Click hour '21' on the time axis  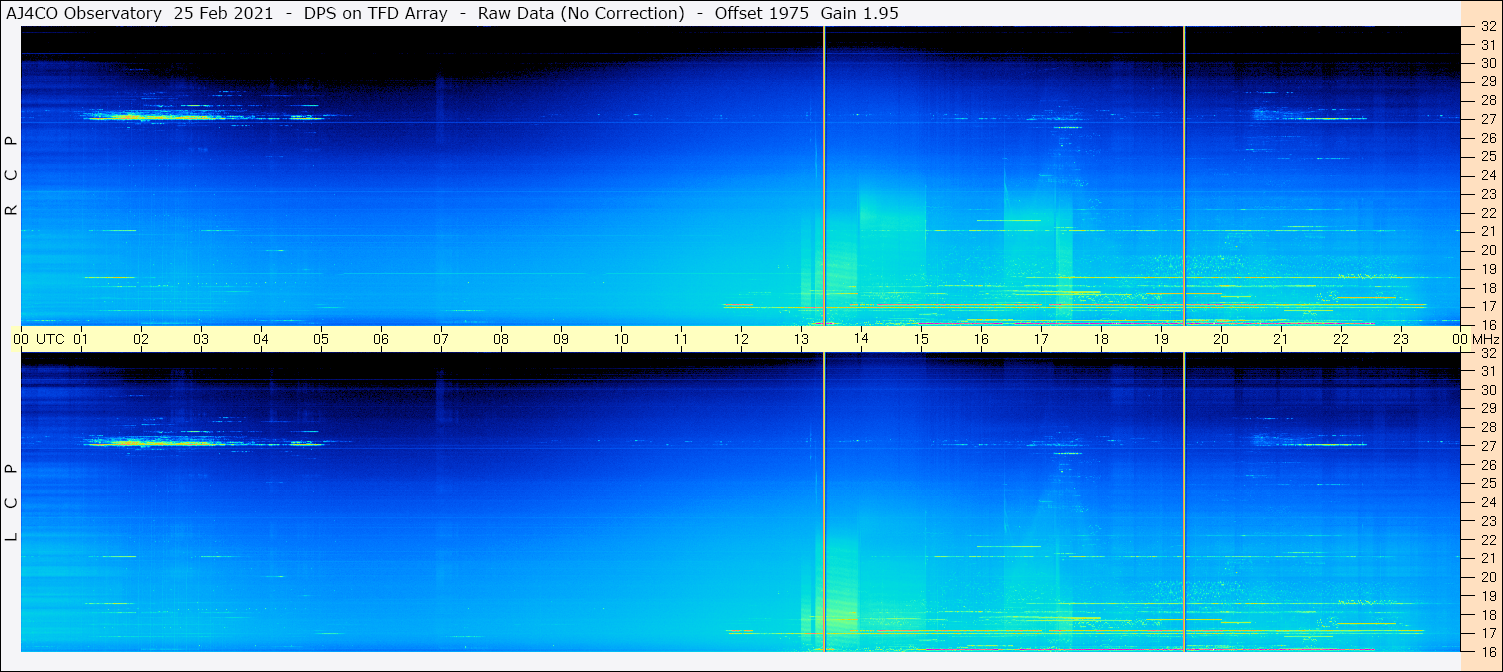pos(1281,339)
